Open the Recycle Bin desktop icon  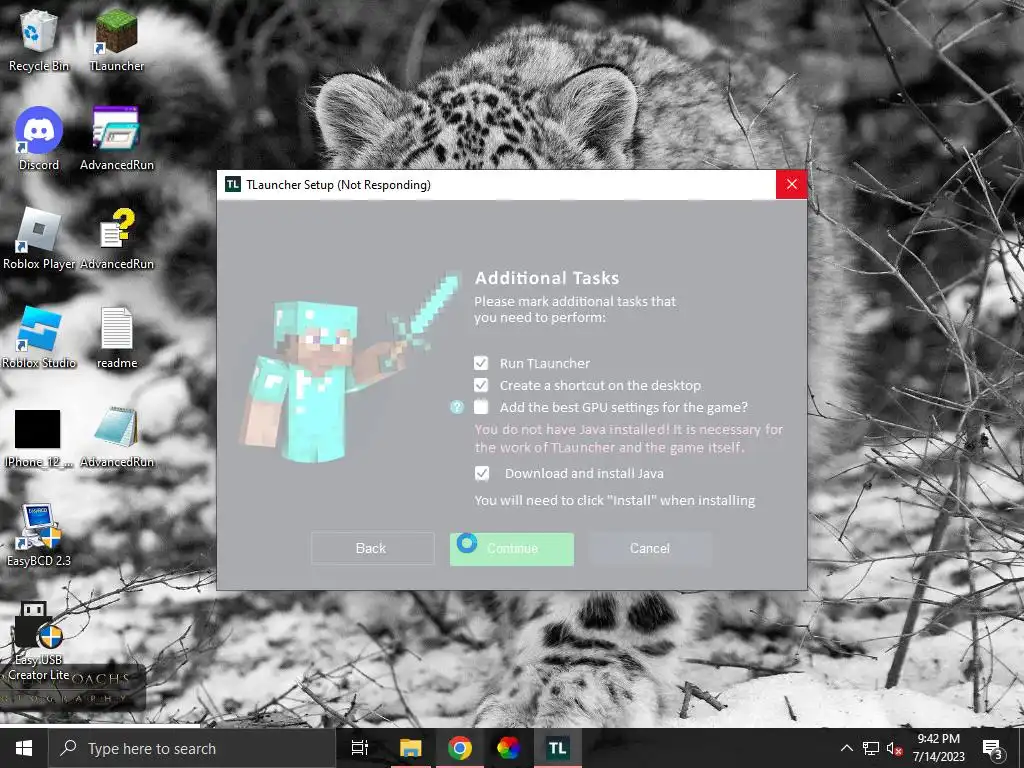[x=39, y=39]
